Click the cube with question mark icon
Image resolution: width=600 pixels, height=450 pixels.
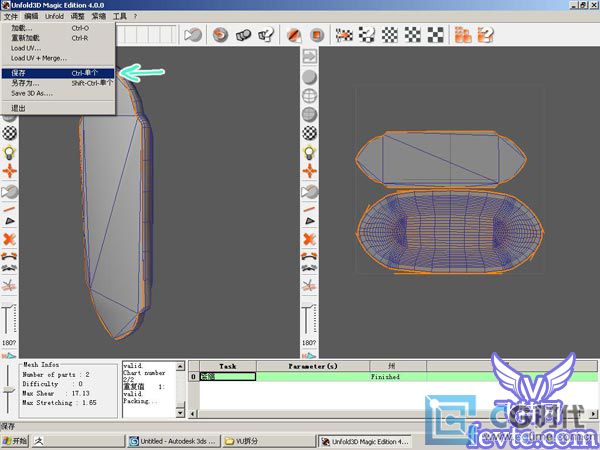point(266,35)
